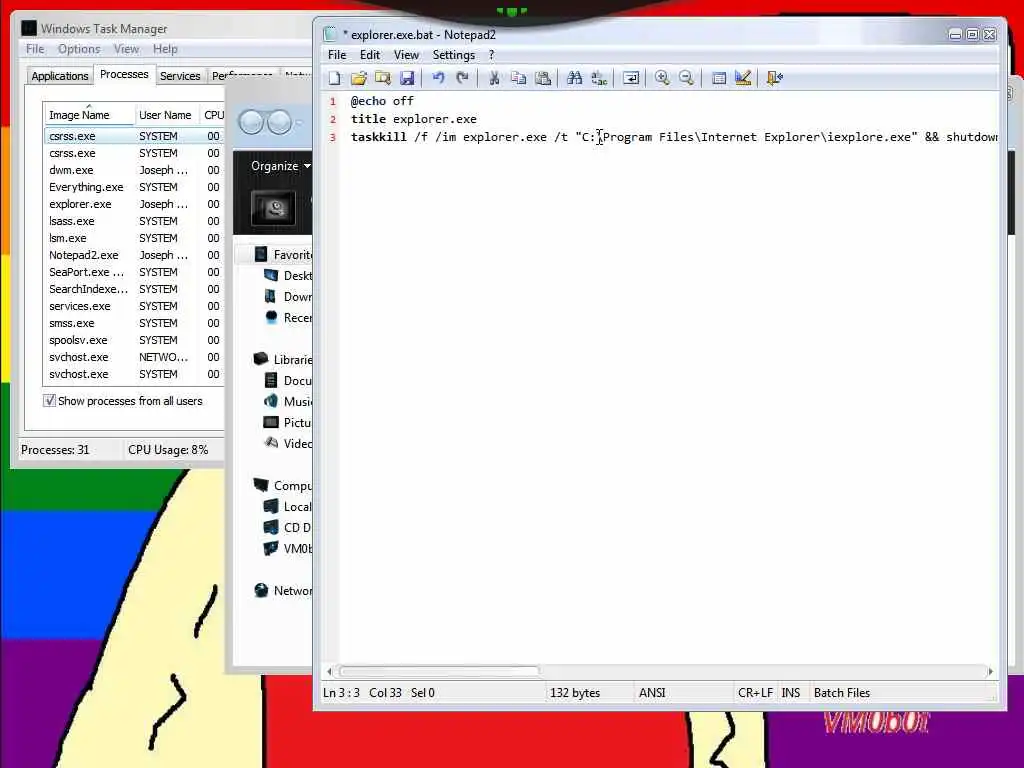Click the Copy icon in Notepad2 toolbar
This screenshot has width=1024, height=768.
click(519, 78)
